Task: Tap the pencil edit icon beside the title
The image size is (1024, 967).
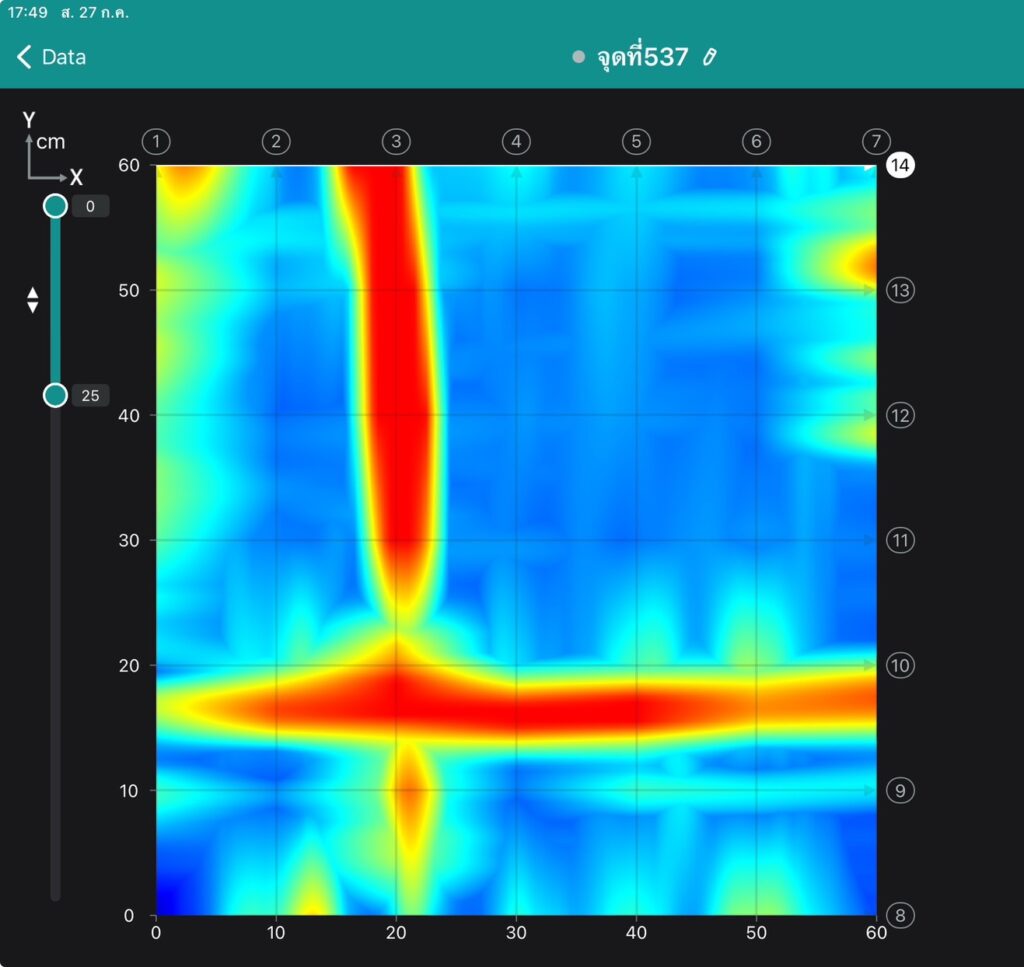Action: 710,57
